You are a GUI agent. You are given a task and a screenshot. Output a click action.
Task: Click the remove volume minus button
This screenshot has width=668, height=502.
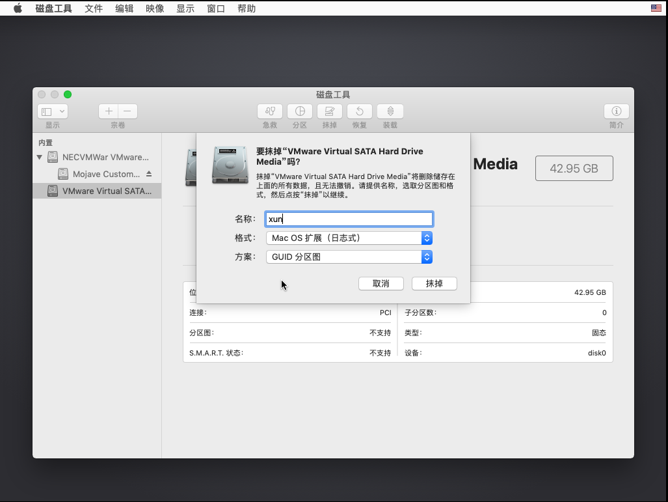click(x=128, y=111)
